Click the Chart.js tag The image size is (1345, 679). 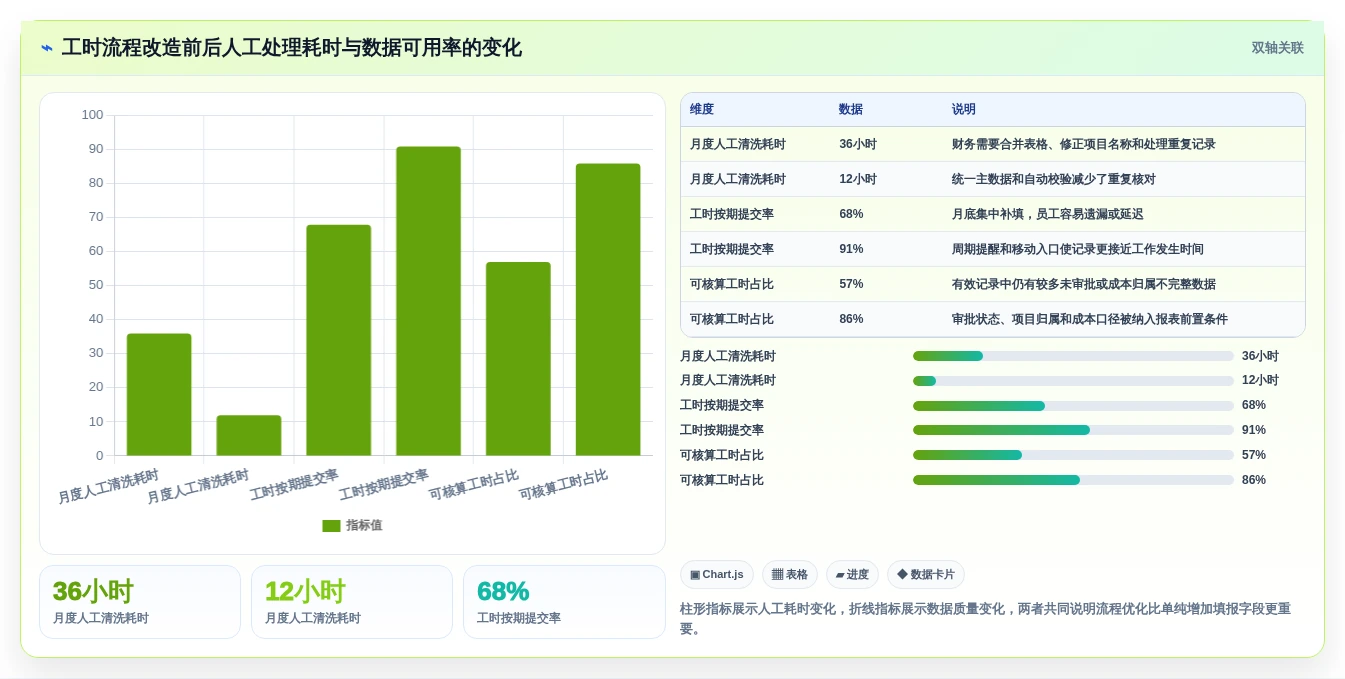717,574
